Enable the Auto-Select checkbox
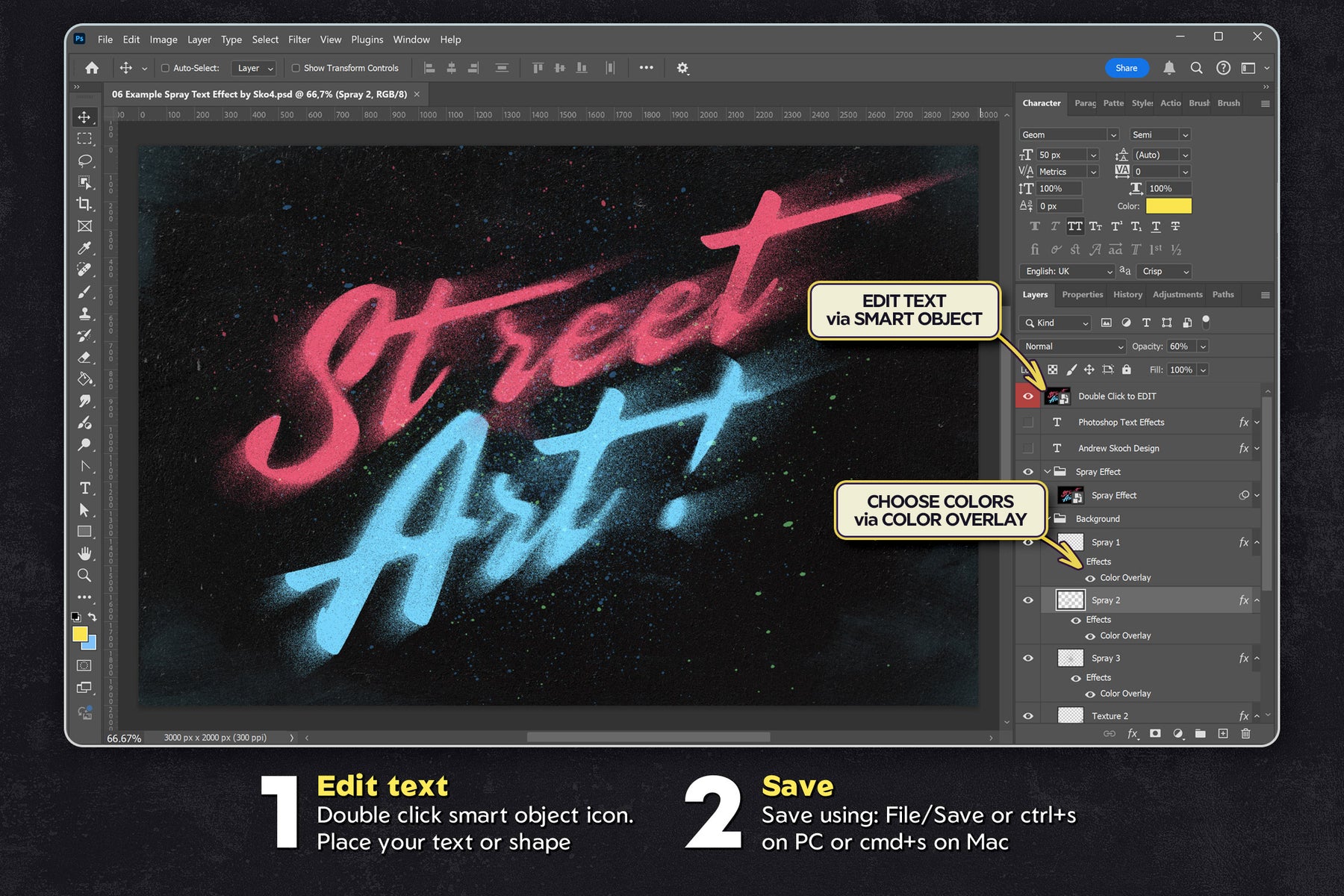This screenshot has height=896, width=1344. click(166, 68)
